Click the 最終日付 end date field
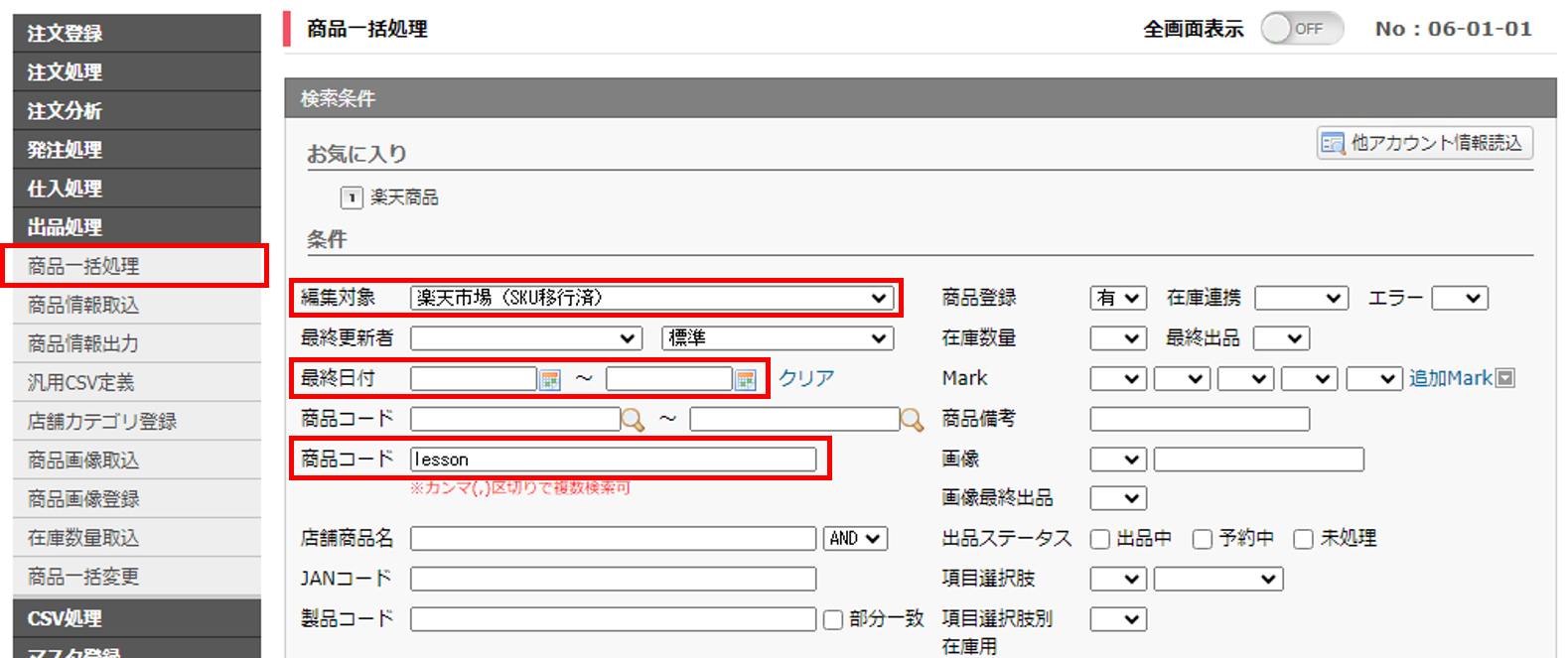 click(x=669, y=379)
